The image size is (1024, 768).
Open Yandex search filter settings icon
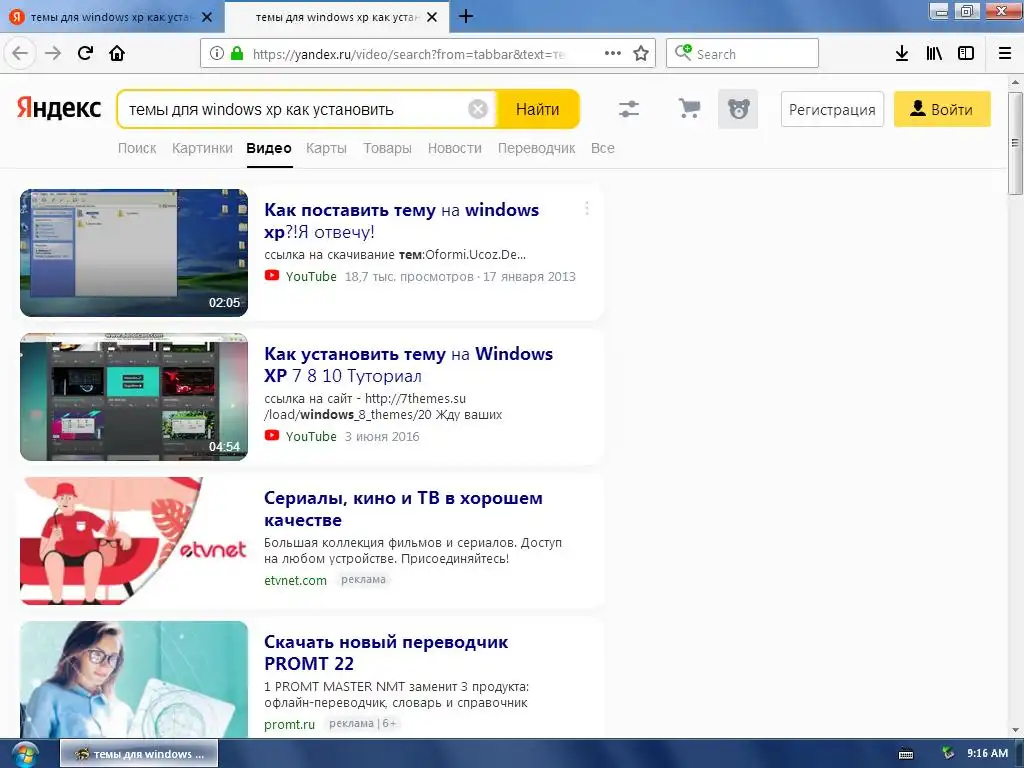(629, 108)
